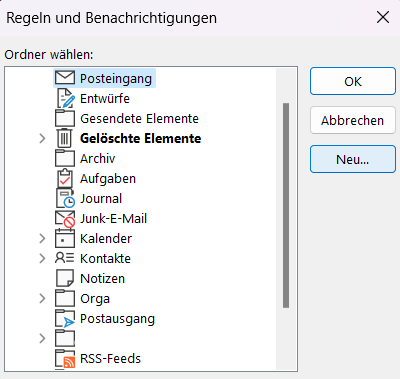Click the Notizen sticky note icon
The image size is (400, 379).
click(65, 278)
